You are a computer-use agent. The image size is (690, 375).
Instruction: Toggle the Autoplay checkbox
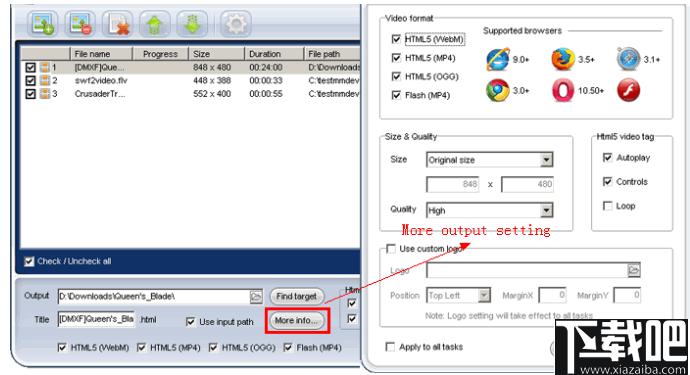tap(607, 158)
